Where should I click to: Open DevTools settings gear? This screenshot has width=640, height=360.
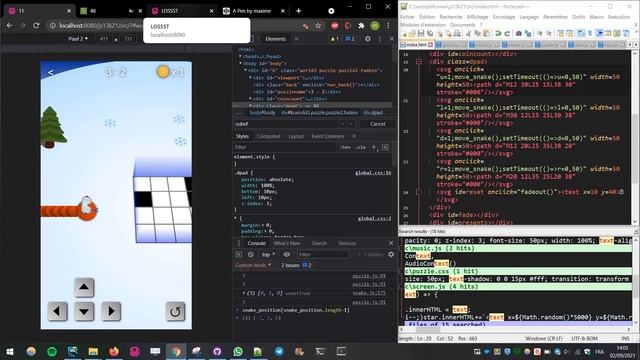(368, 39)
